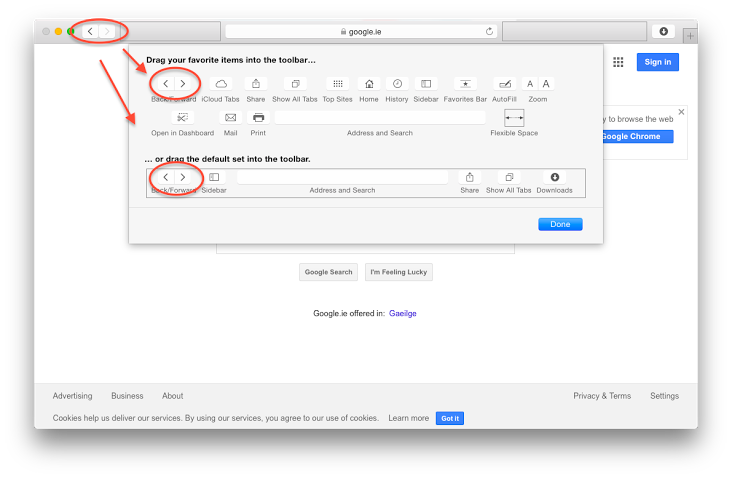Open Downloads from the Safari toolbar icon
The height and width of the screenshot is (478, 732).
(663, 31)
